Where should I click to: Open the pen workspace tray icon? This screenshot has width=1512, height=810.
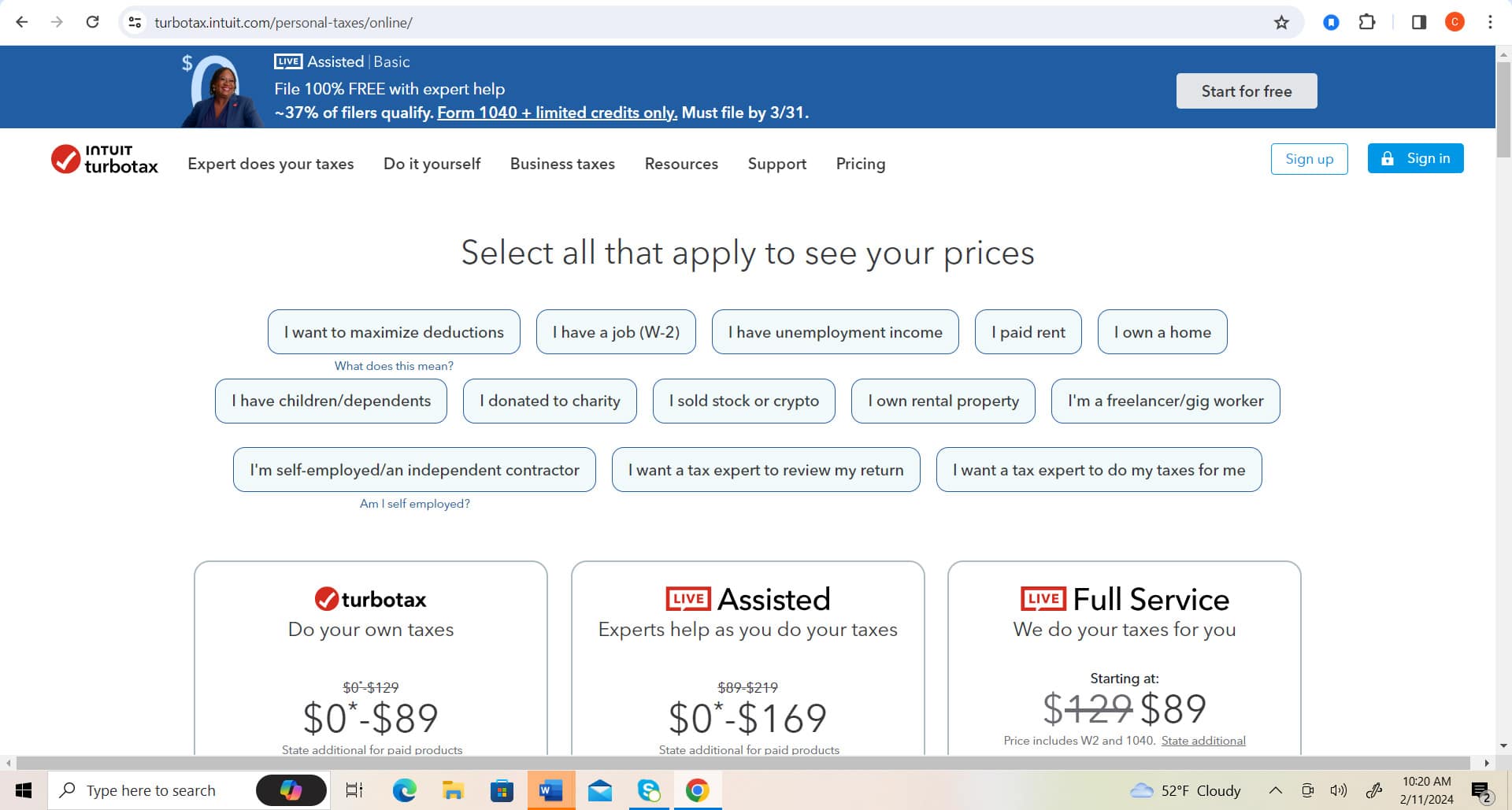point(1374,790)
